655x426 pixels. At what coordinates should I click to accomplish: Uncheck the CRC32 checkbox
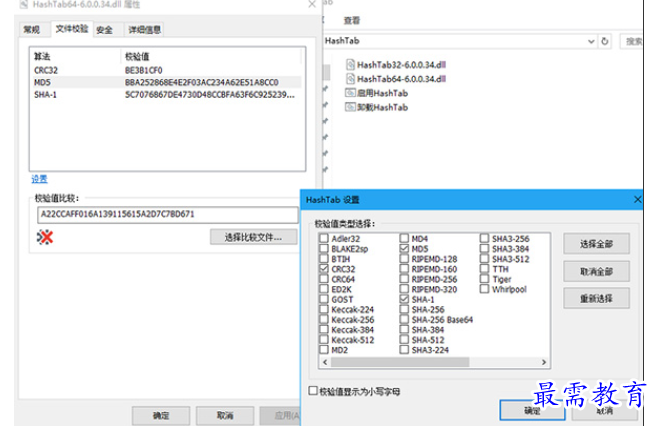tap(324, 269)
